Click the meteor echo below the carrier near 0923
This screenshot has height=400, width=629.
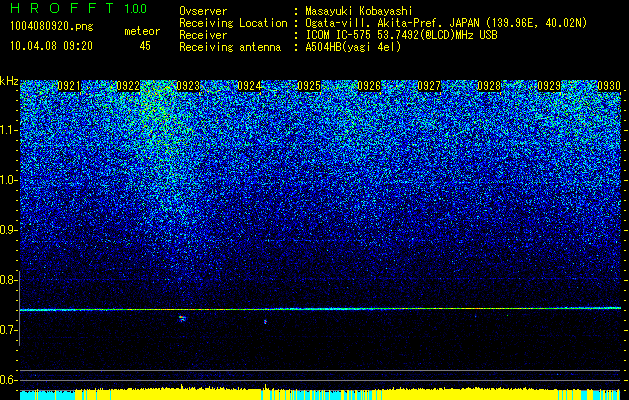click(183, 319)
